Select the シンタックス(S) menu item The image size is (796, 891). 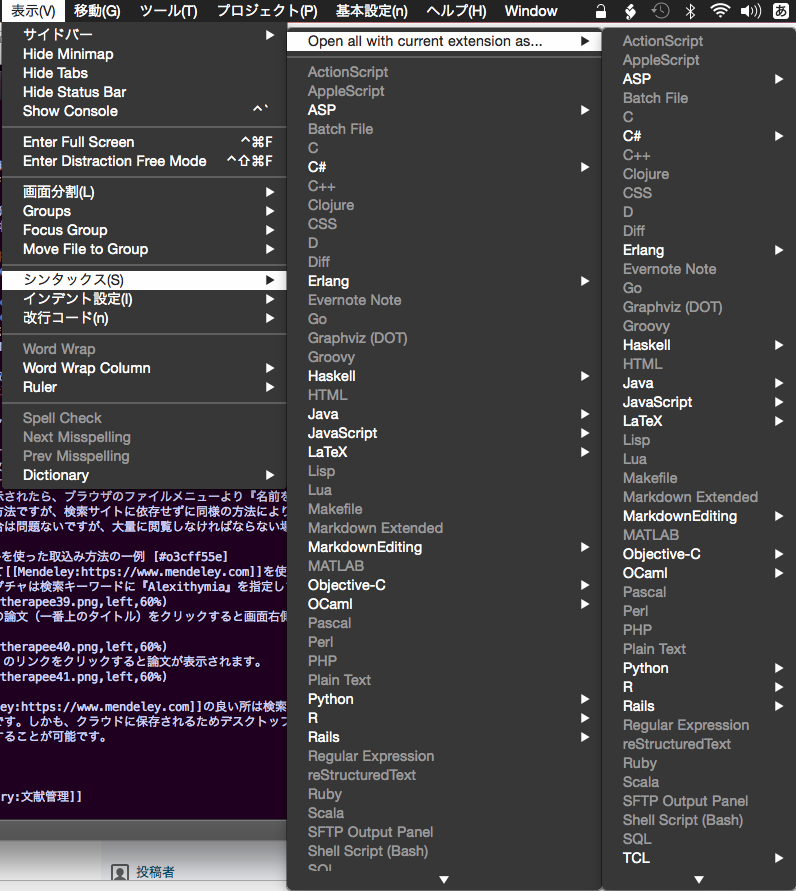[x=144, y=280]
